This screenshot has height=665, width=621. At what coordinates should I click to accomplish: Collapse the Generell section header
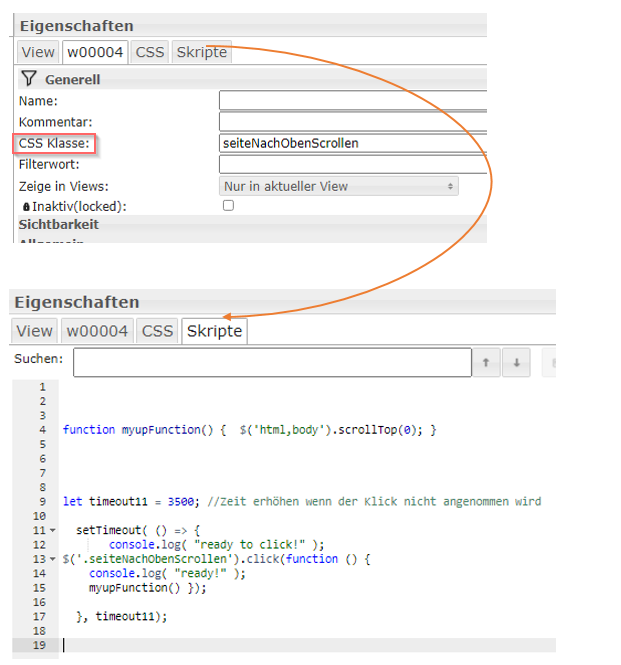252,79
